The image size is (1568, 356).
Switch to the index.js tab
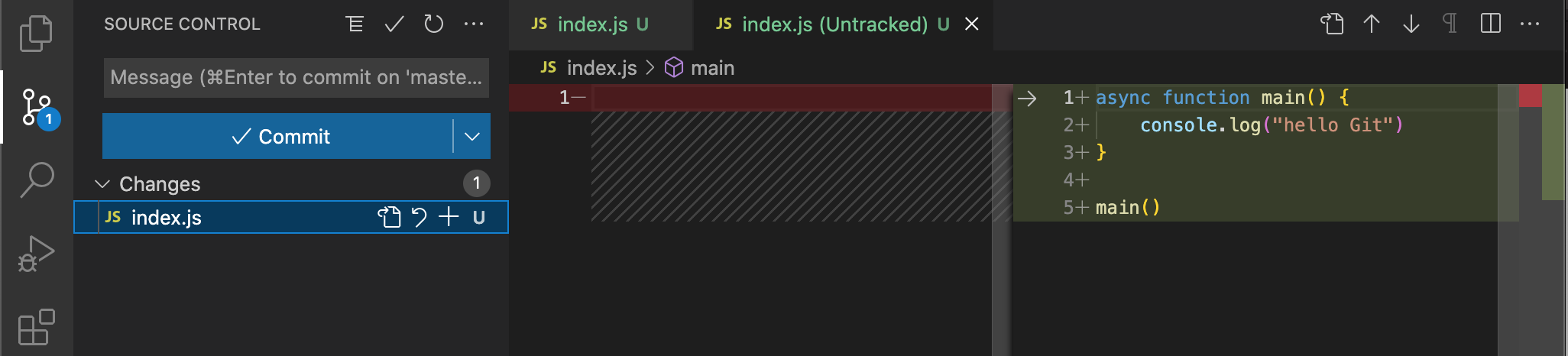[x=590, y=24]
